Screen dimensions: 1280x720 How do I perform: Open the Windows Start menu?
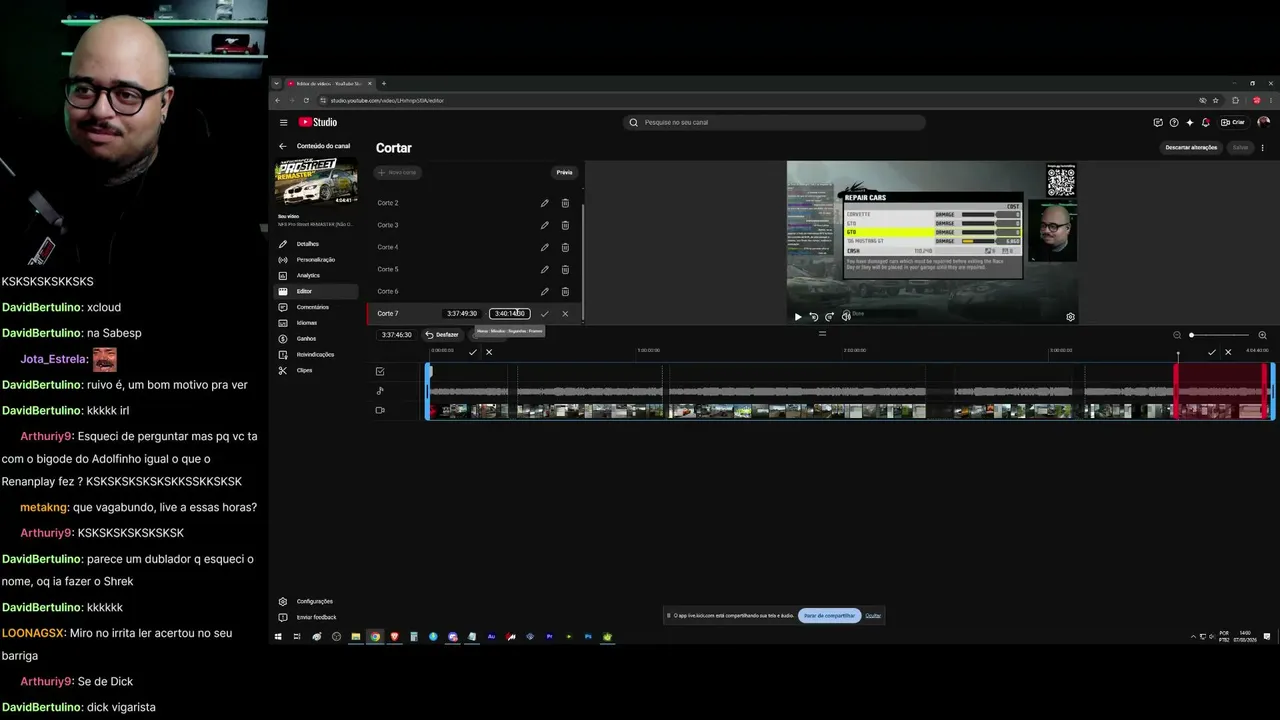(279, 636)
